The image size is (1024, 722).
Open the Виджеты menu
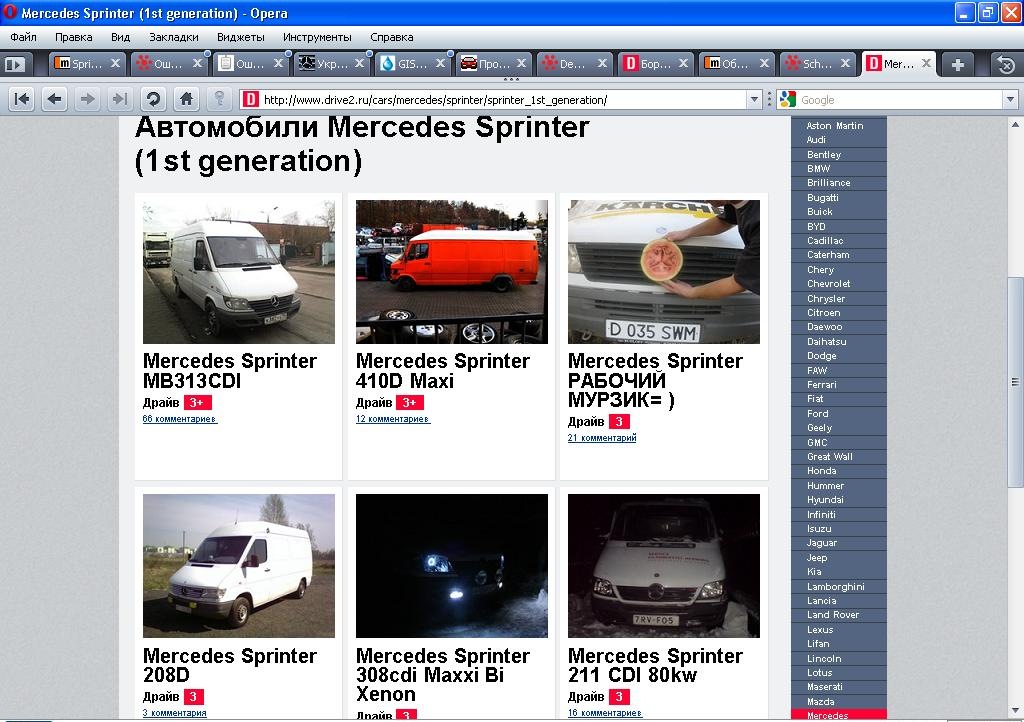240,37
